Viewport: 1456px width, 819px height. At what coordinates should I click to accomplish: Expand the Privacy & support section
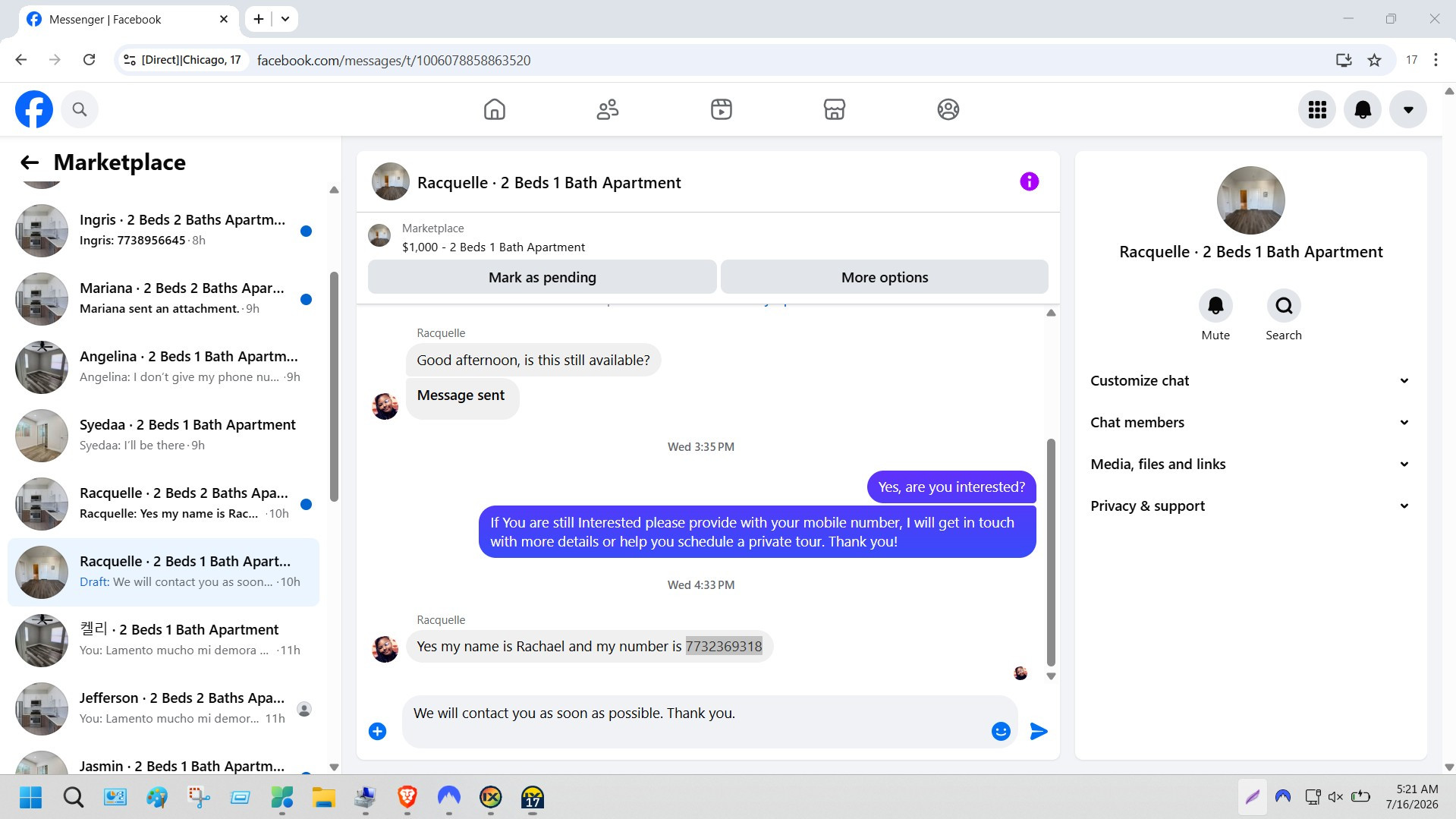click(x=1250, y=506)
